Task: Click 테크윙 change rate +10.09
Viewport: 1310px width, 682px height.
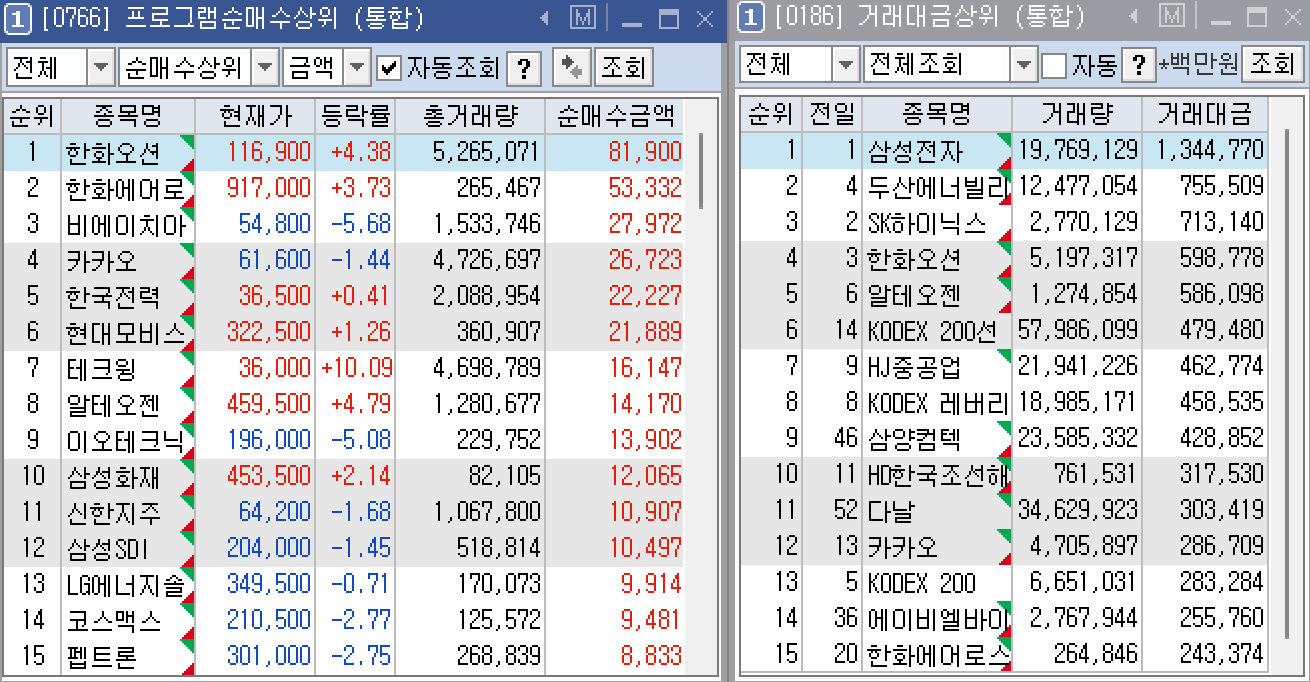Action: [x=357, y=368]
